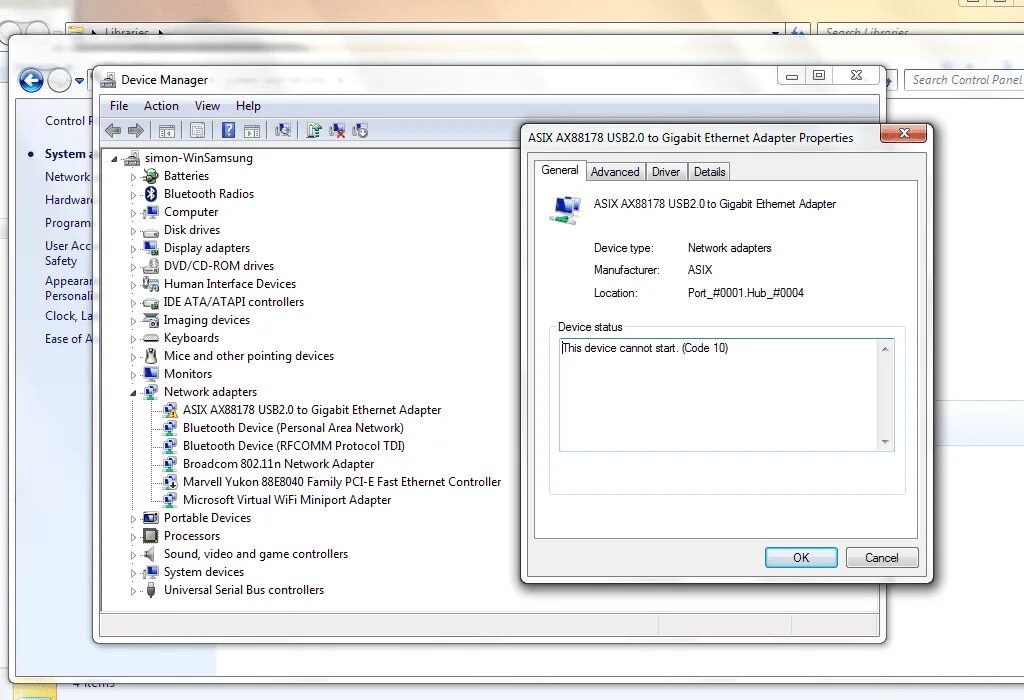The image size is (1024, 700).
Task: Expand the Batteries tree node
Action: (x=133, y=177)
